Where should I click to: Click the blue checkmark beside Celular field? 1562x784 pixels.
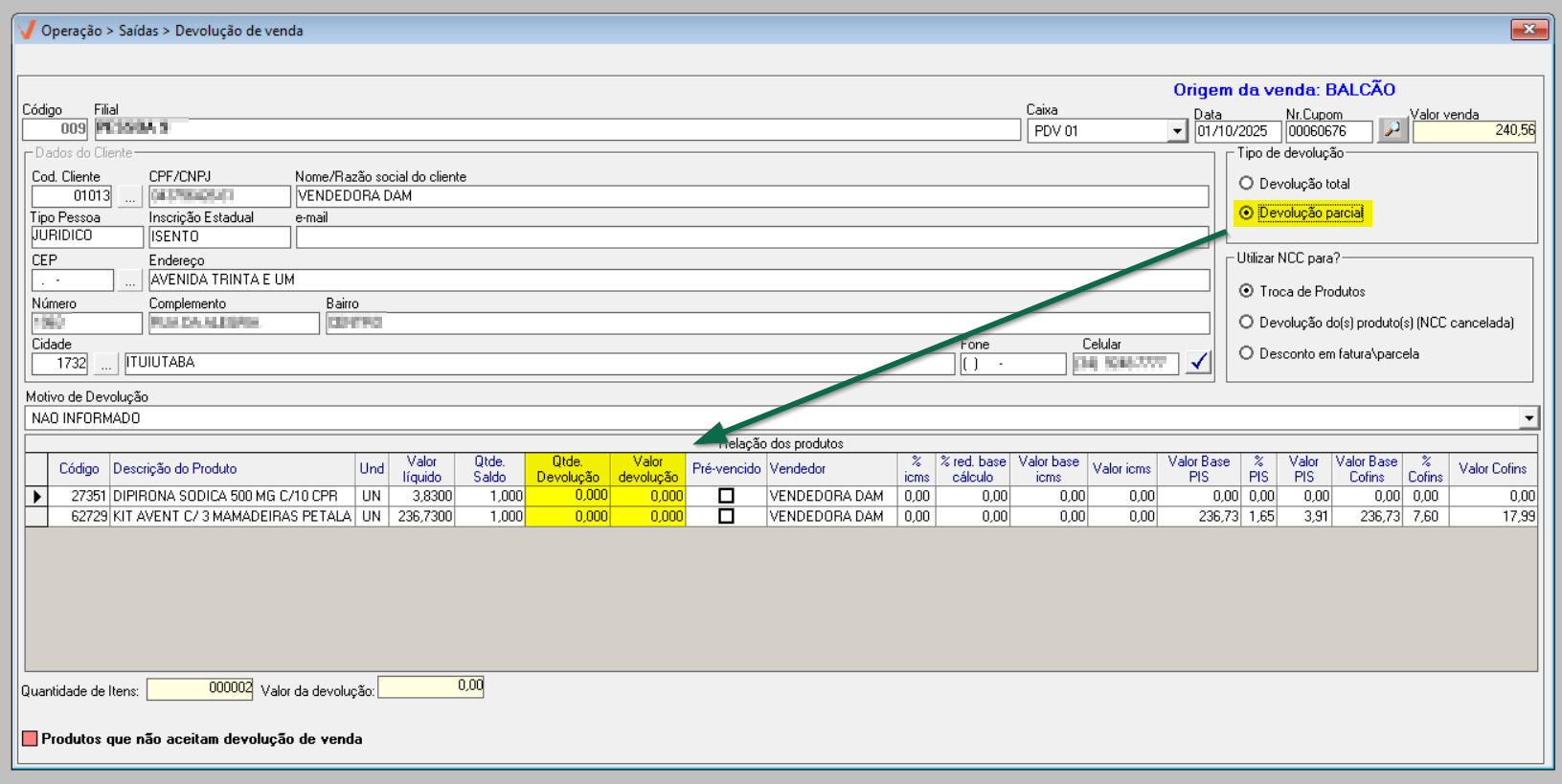pos(1198,363)
